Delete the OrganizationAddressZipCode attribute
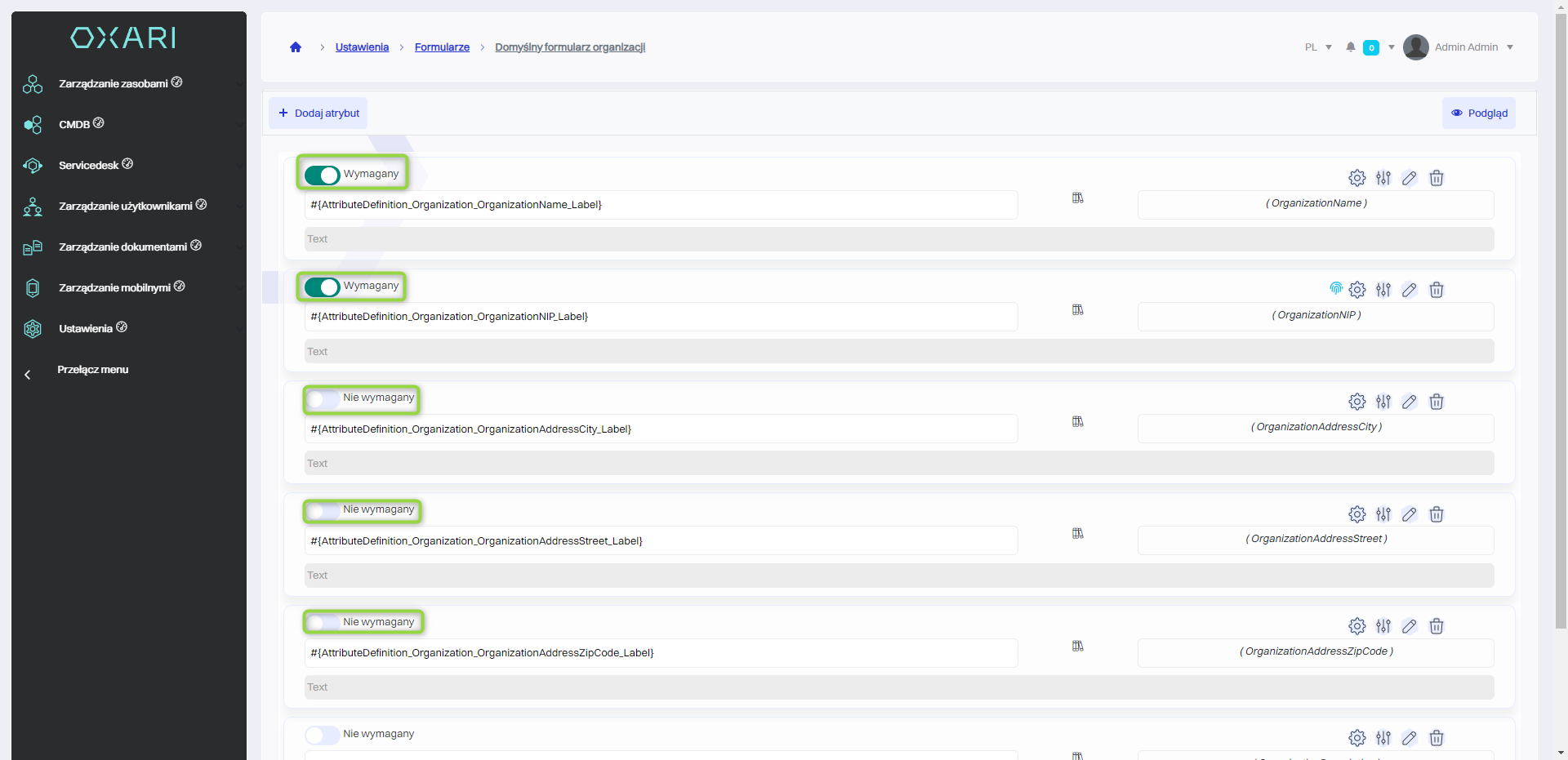The image size is (1568, 760). [1436, 626]
